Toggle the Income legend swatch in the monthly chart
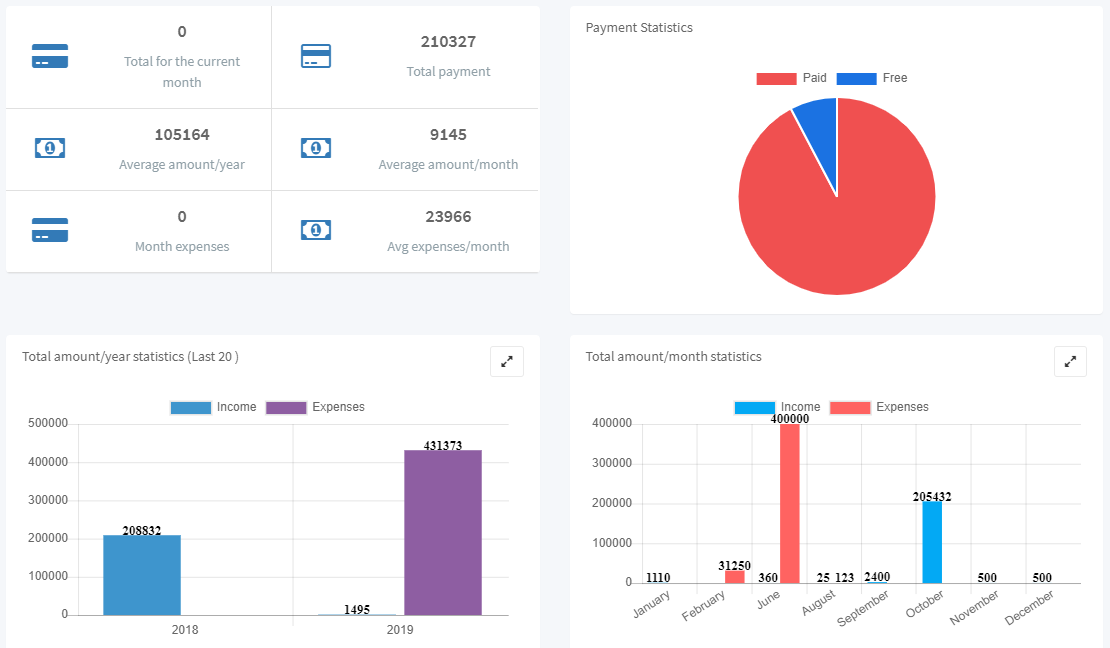 755,408
